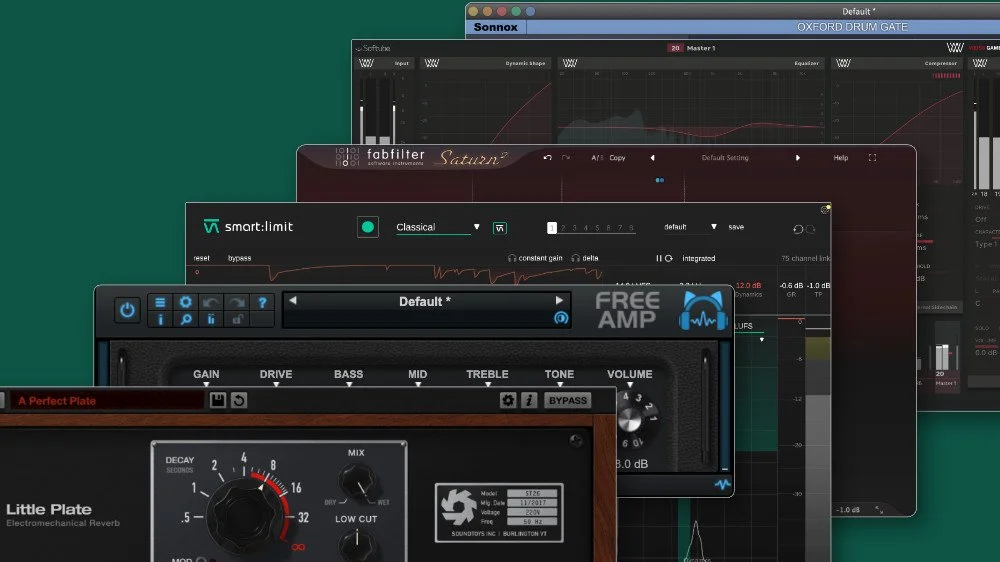The image size is (1000, 562).
Task: Click save in smart:limit
Action: [x=736, y=226]
